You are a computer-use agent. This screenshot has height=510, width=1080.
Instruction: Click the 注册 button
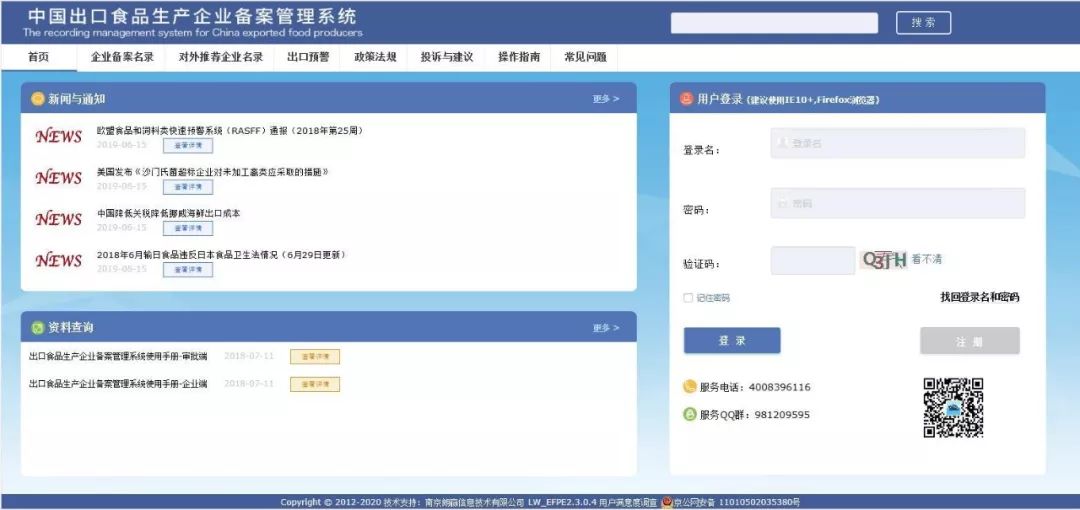pos(970,341)
